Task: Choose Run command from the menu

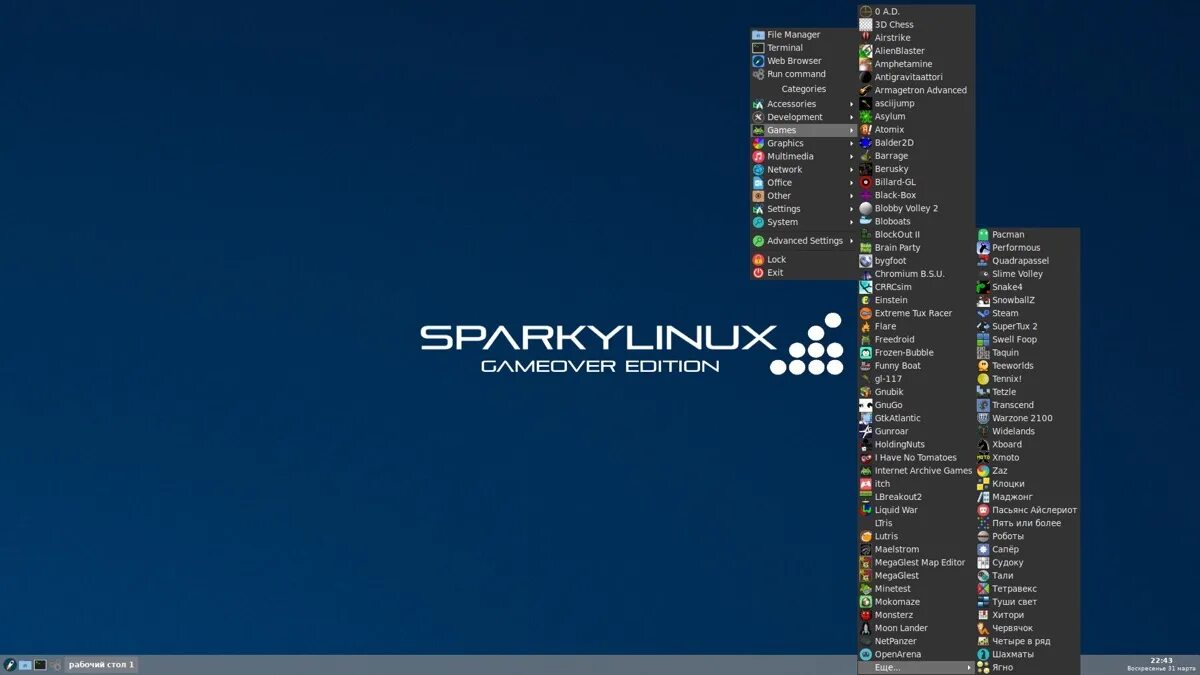Action: (x=804, y=74)
